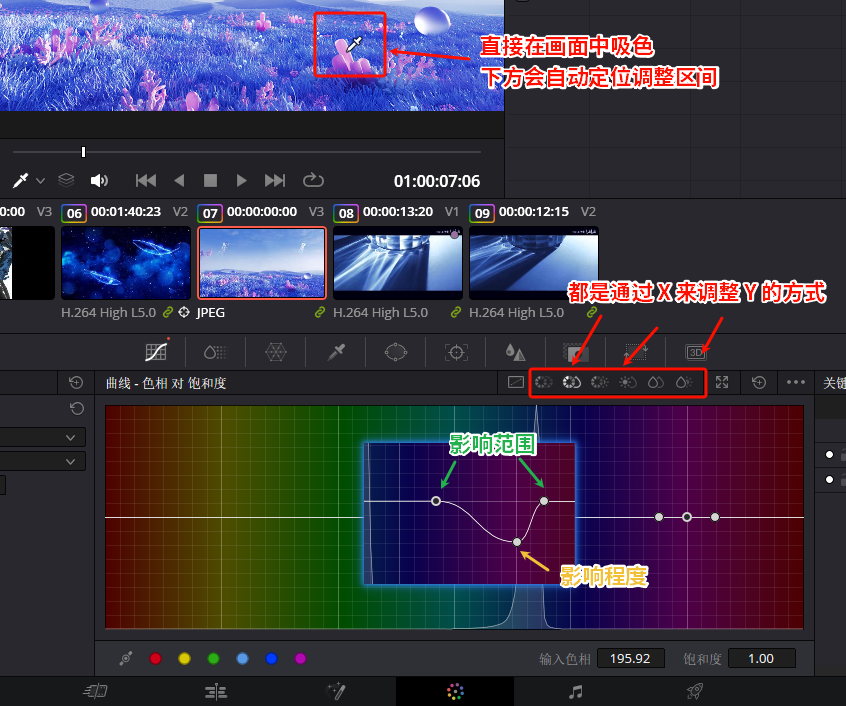Switch to Hue vs Luminance curve
The width and height of the screenshot is (846, 706).
tap(599, 382)
